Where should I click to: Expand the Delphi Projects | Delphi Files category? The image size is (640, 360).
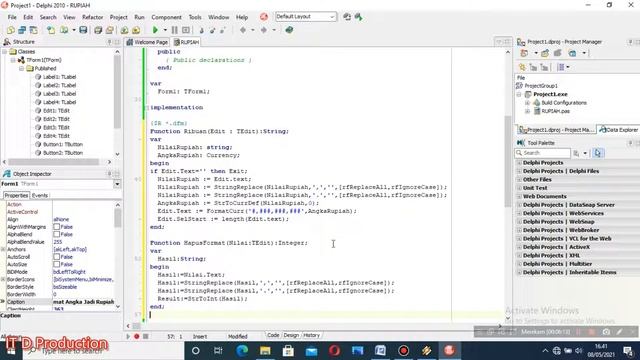[x=519, y=171]
